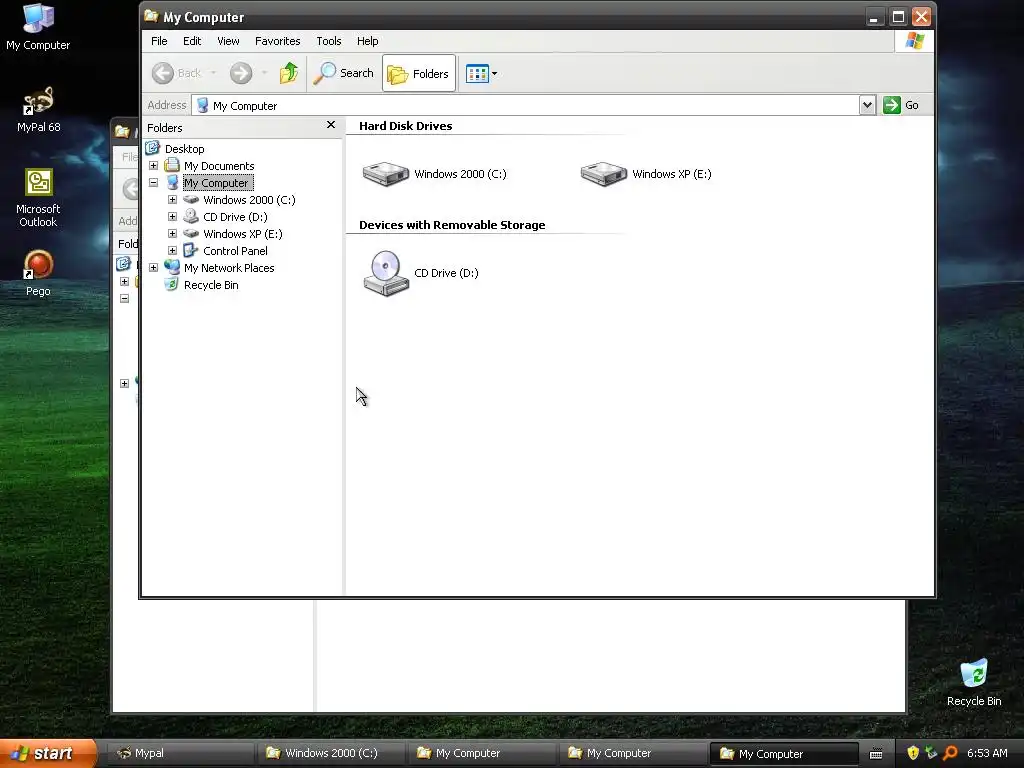Select My Network Places in the tree
Image resolution: width=1024 pixels, height=768 pixels.
pyautogui.click(x=229, y=268)
